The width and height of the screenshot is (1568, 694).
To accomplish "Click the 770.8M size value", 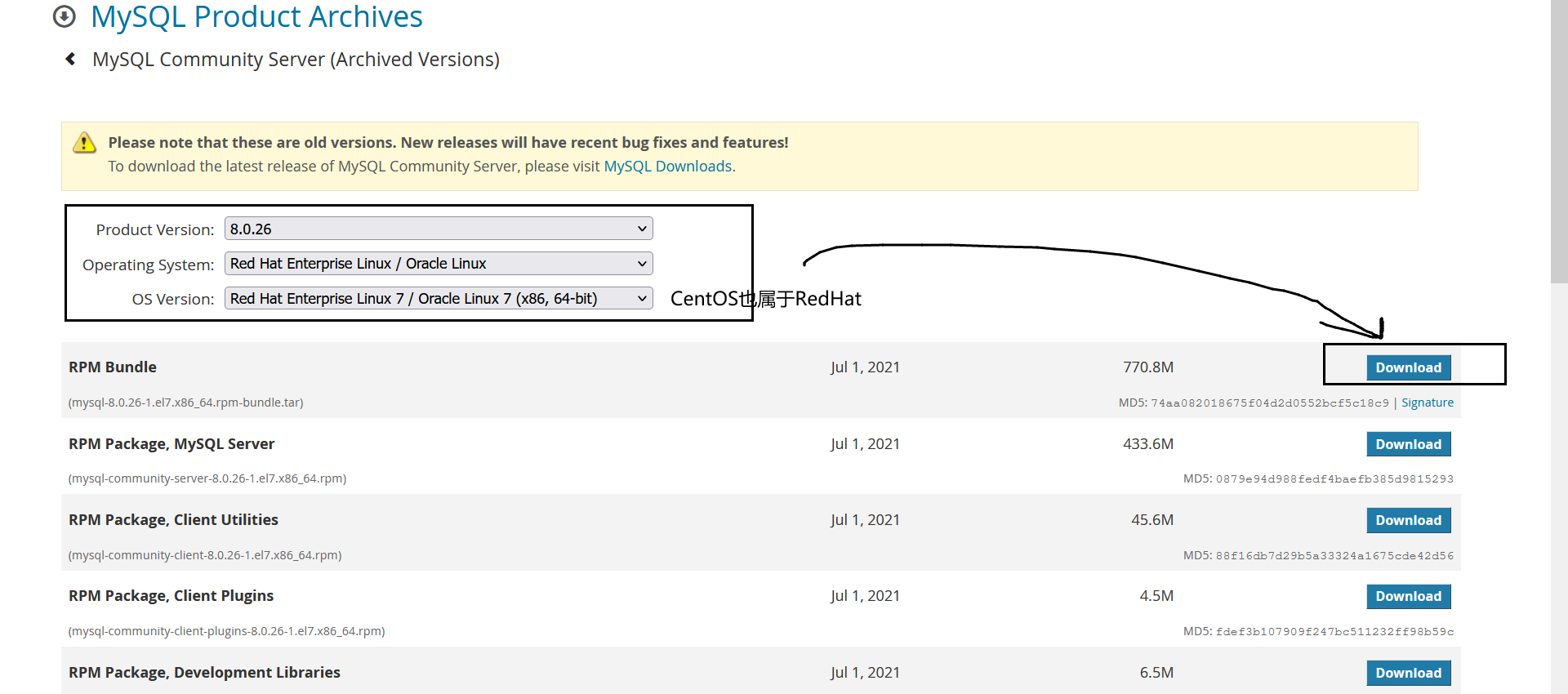I will click(x=1148, y=367).
